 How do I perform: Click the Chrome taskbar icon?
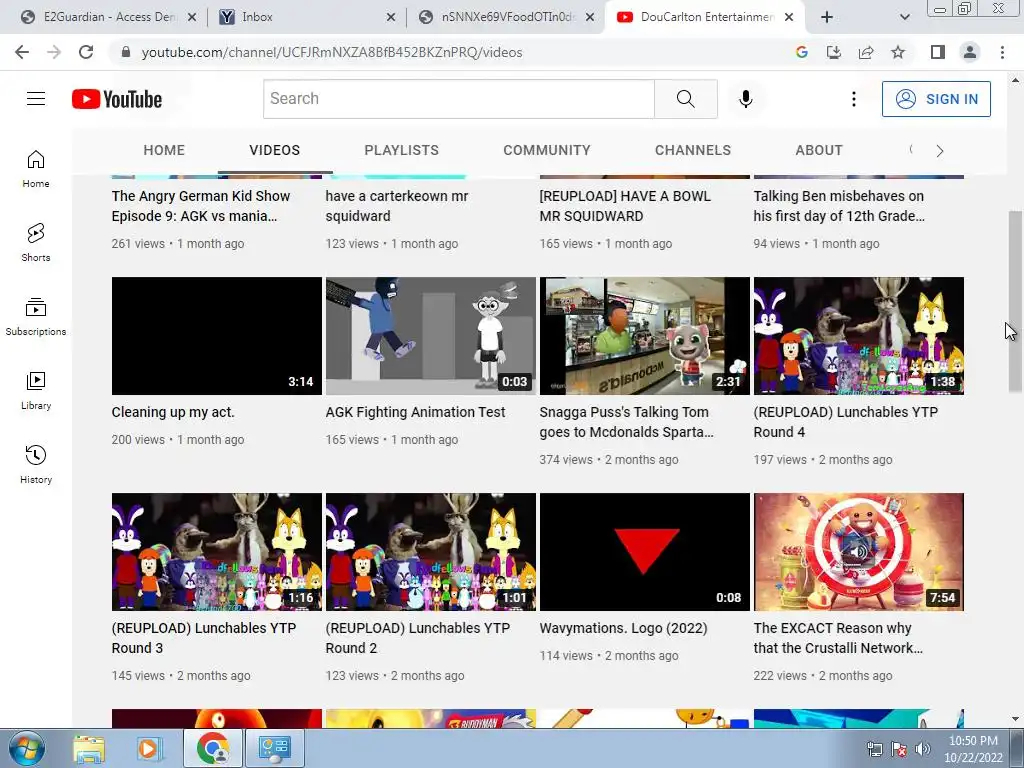tap(213, 748)
